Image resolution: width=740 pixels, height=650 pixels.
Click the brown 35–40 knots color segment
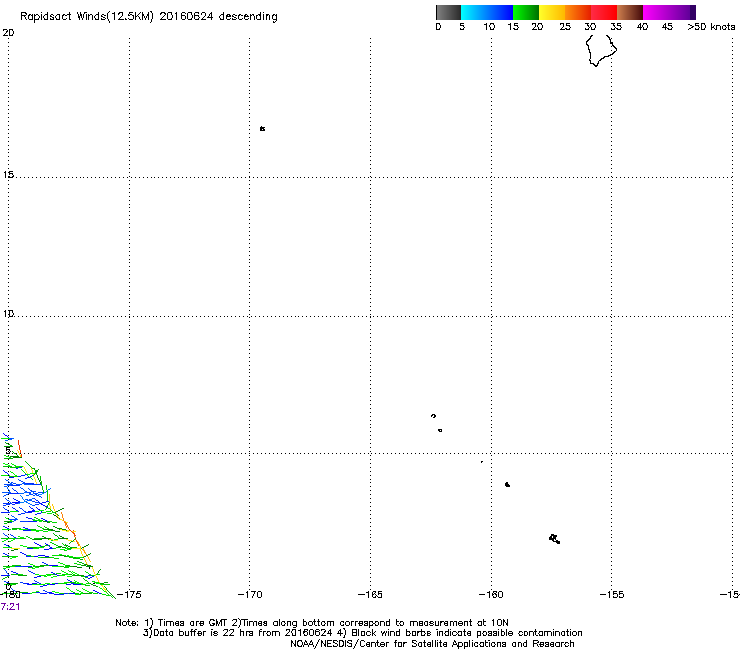[x=630, y=12]
